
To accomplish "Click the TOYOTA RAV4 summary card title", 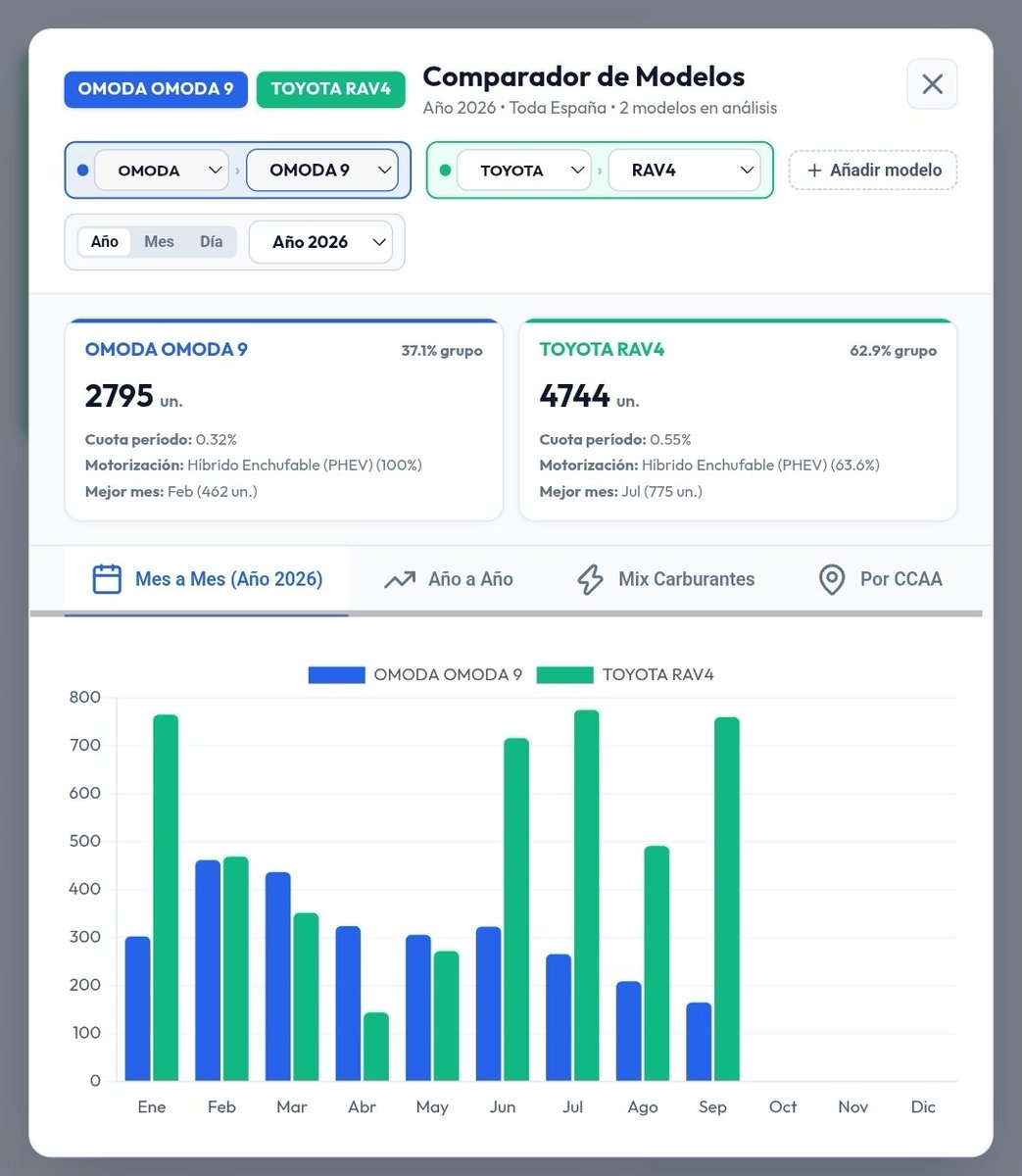I will pos(602,350).
